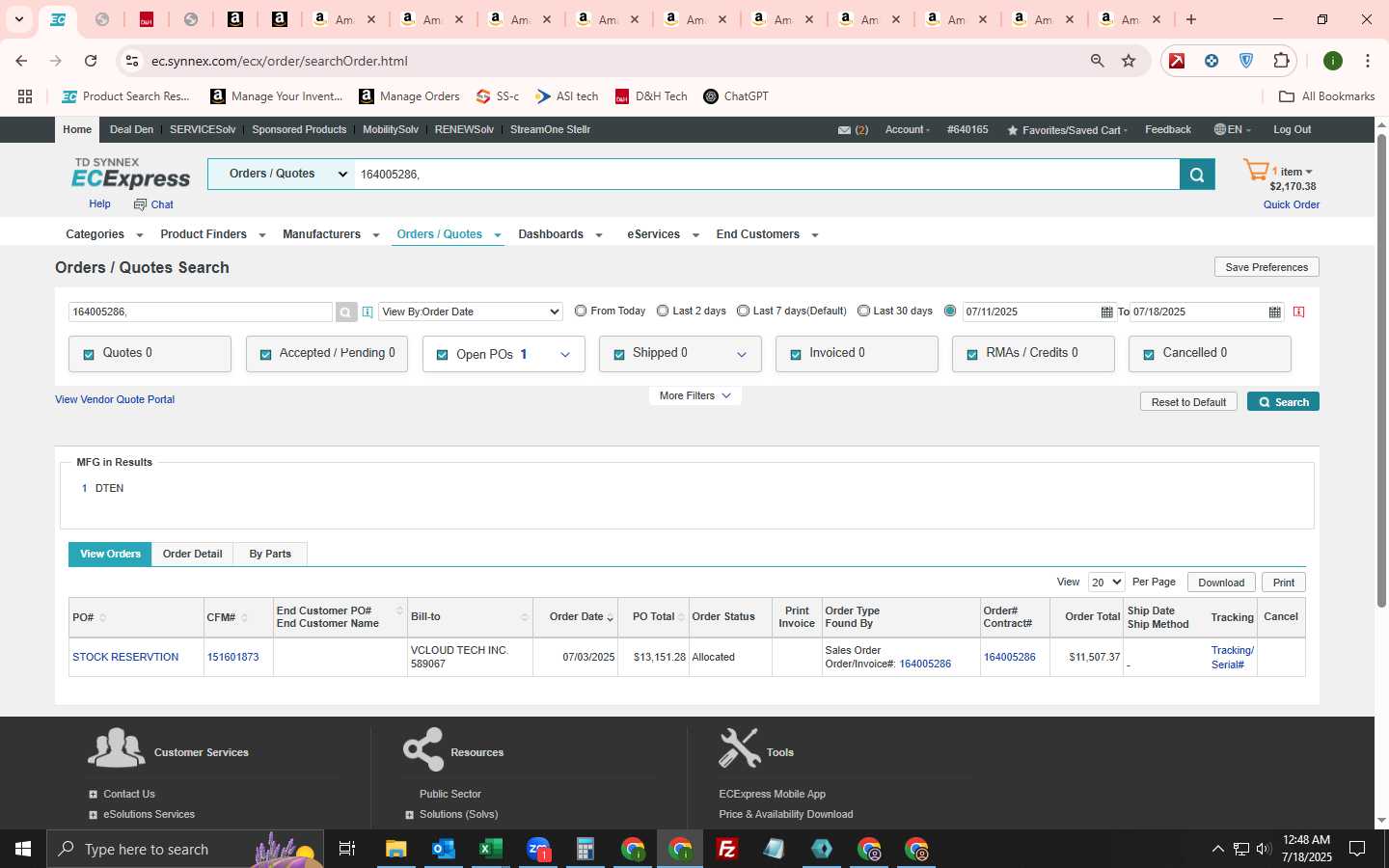
Task: Open File Explorer from the taskbar
Action: coord(396,849)
